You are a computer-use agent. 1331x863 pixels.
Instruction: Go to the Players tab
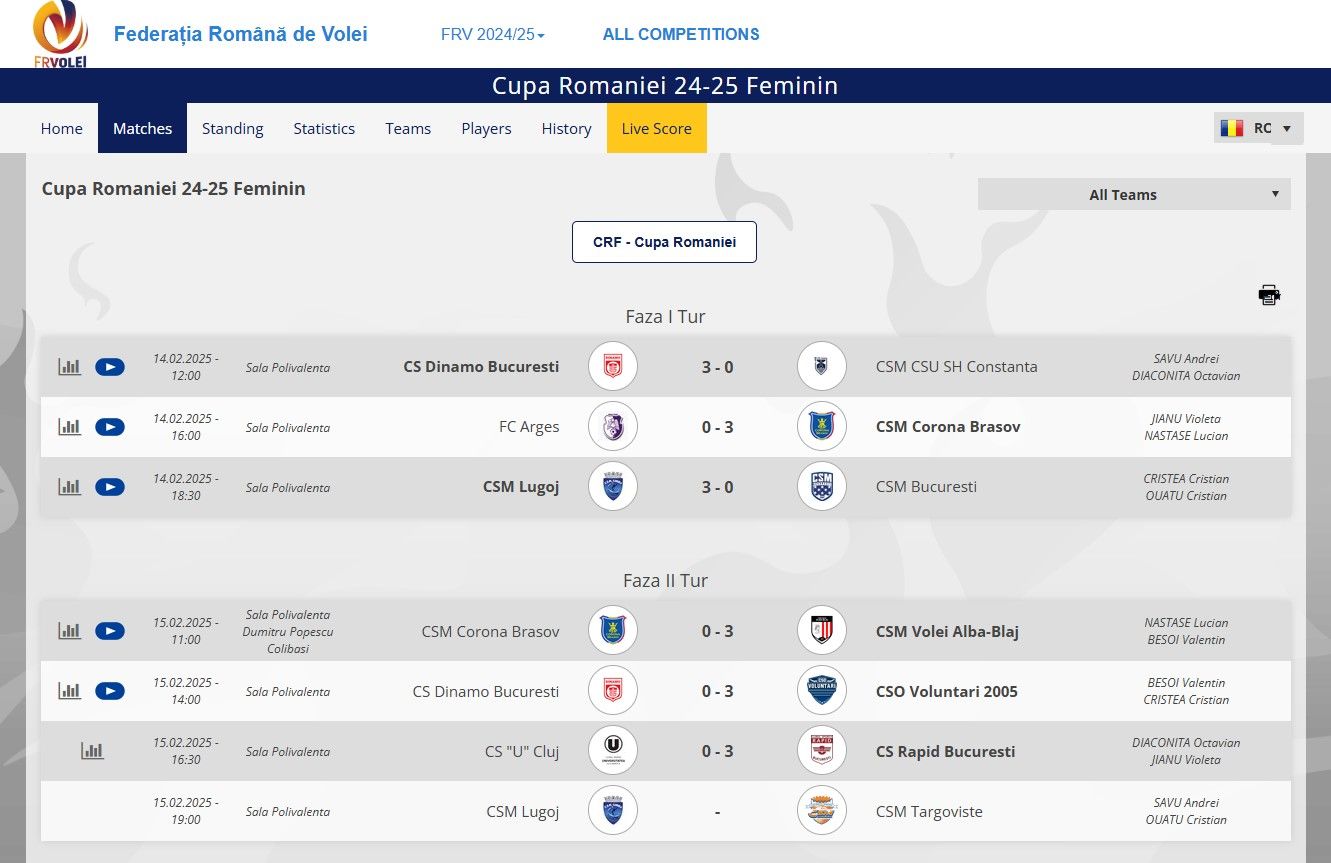[x=486, y=129]
